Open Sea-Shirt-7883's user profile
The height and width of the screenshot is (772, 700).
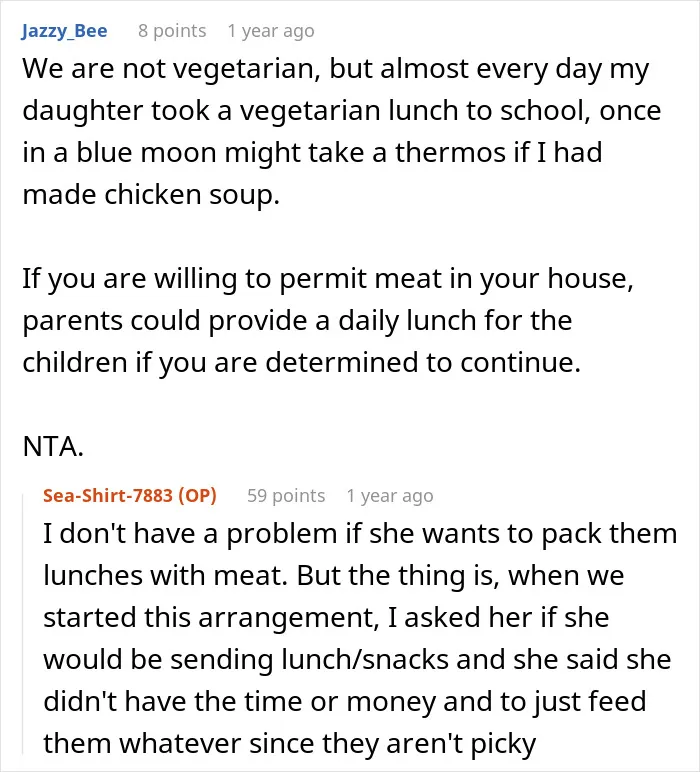[108, 495]
